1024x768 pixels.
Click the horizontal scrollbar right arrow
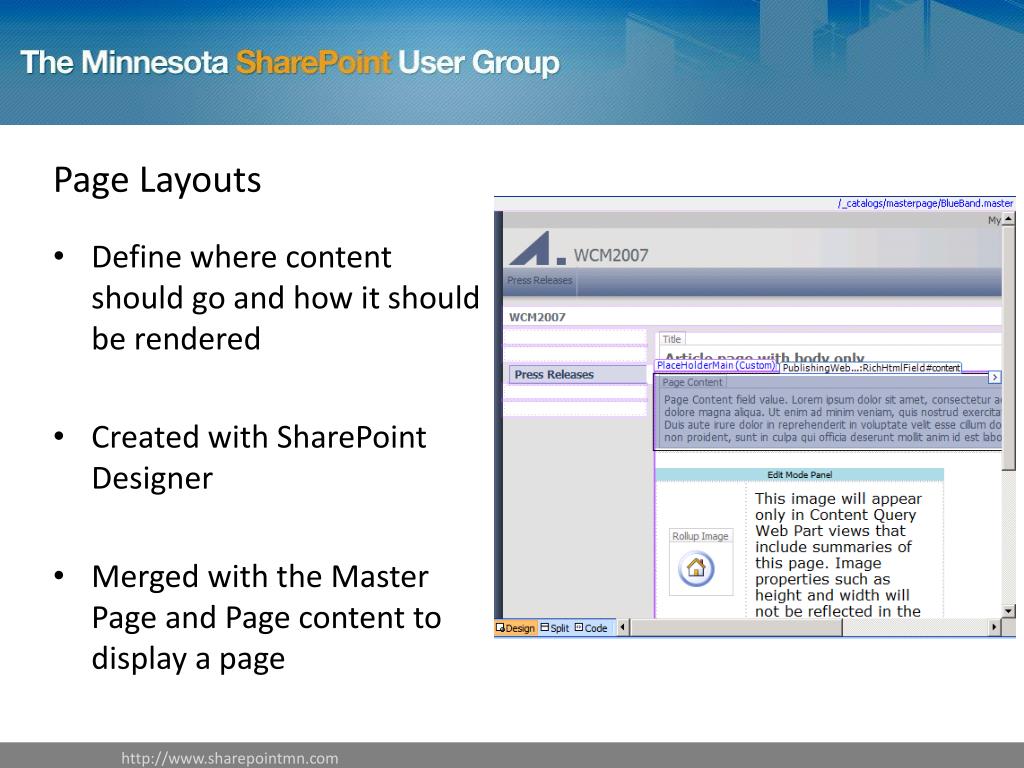[x=995, y=628]
